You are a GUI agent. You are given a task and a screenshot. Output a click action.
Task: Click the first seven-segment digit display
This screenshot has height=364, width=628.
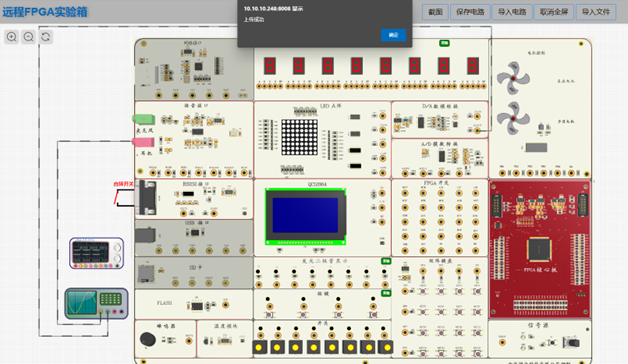[270, 66]
